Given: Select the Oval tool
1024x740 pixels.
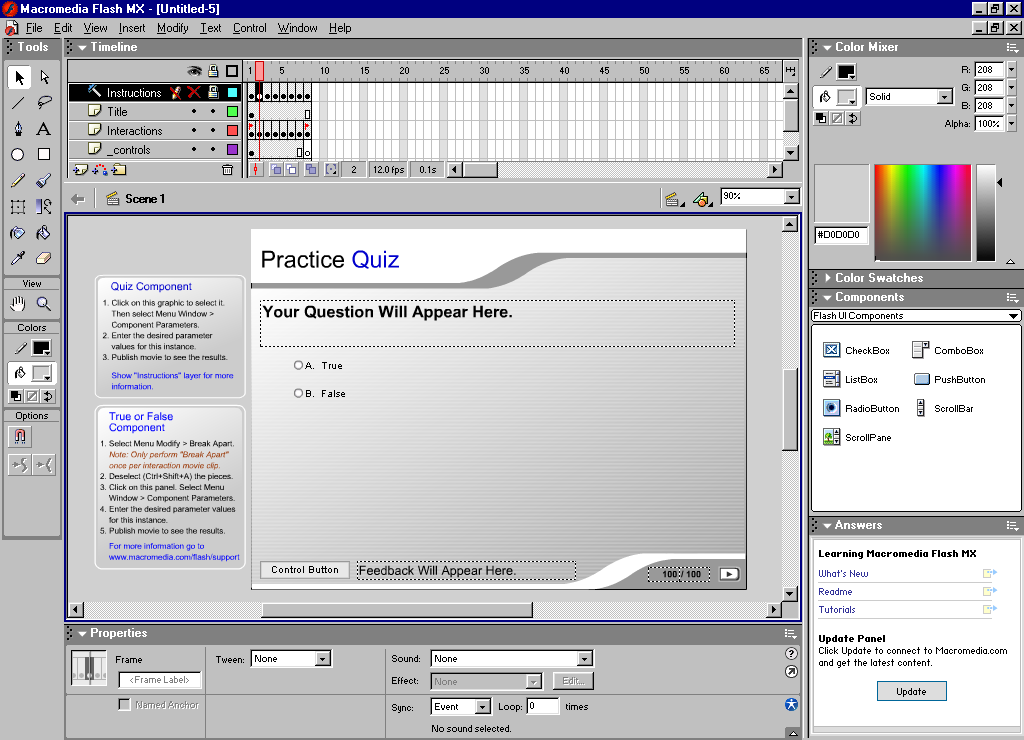Looking at the screenshot, I should click(18, 154).
